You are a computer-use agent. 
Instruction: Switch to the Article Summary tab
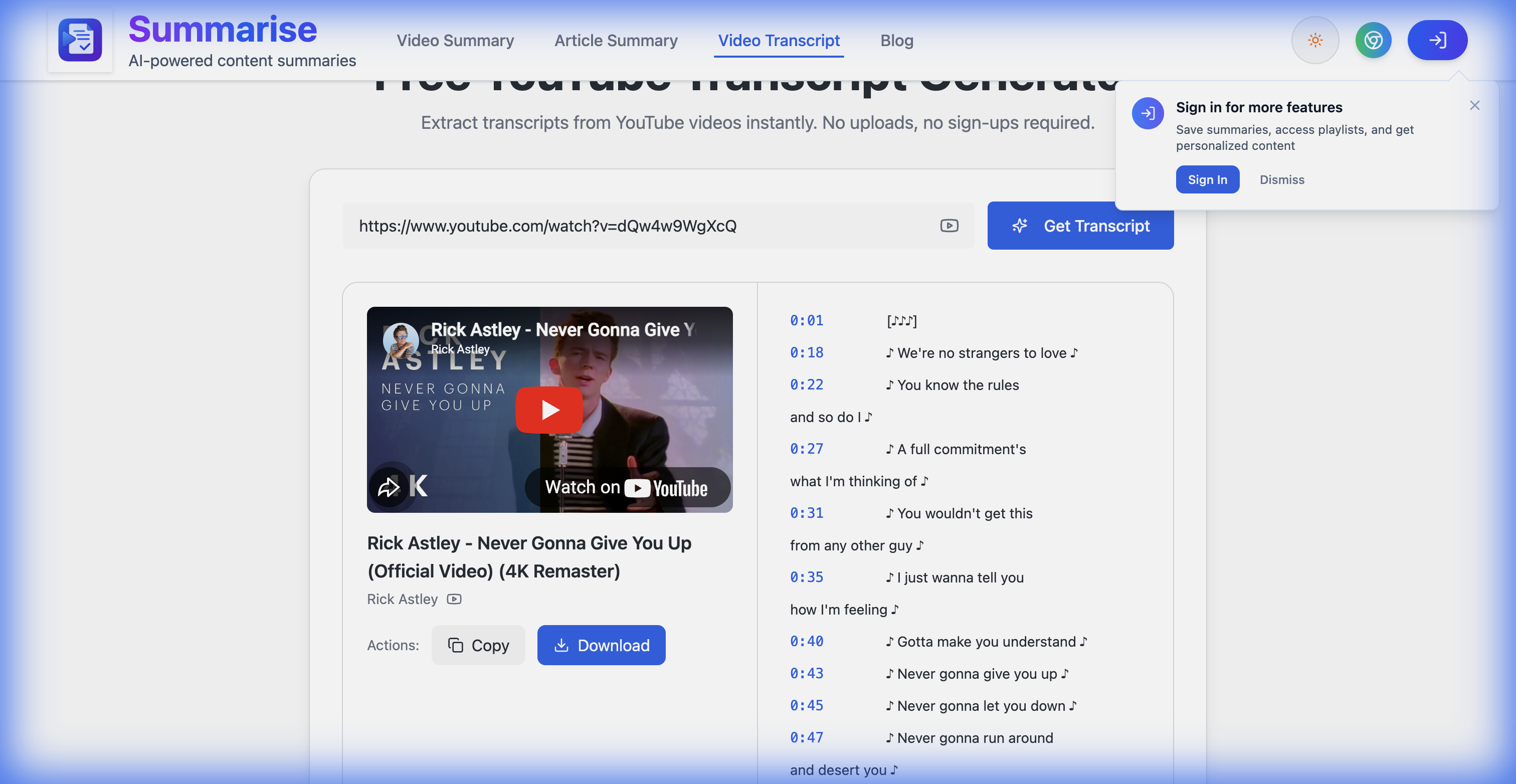(616, 40)
